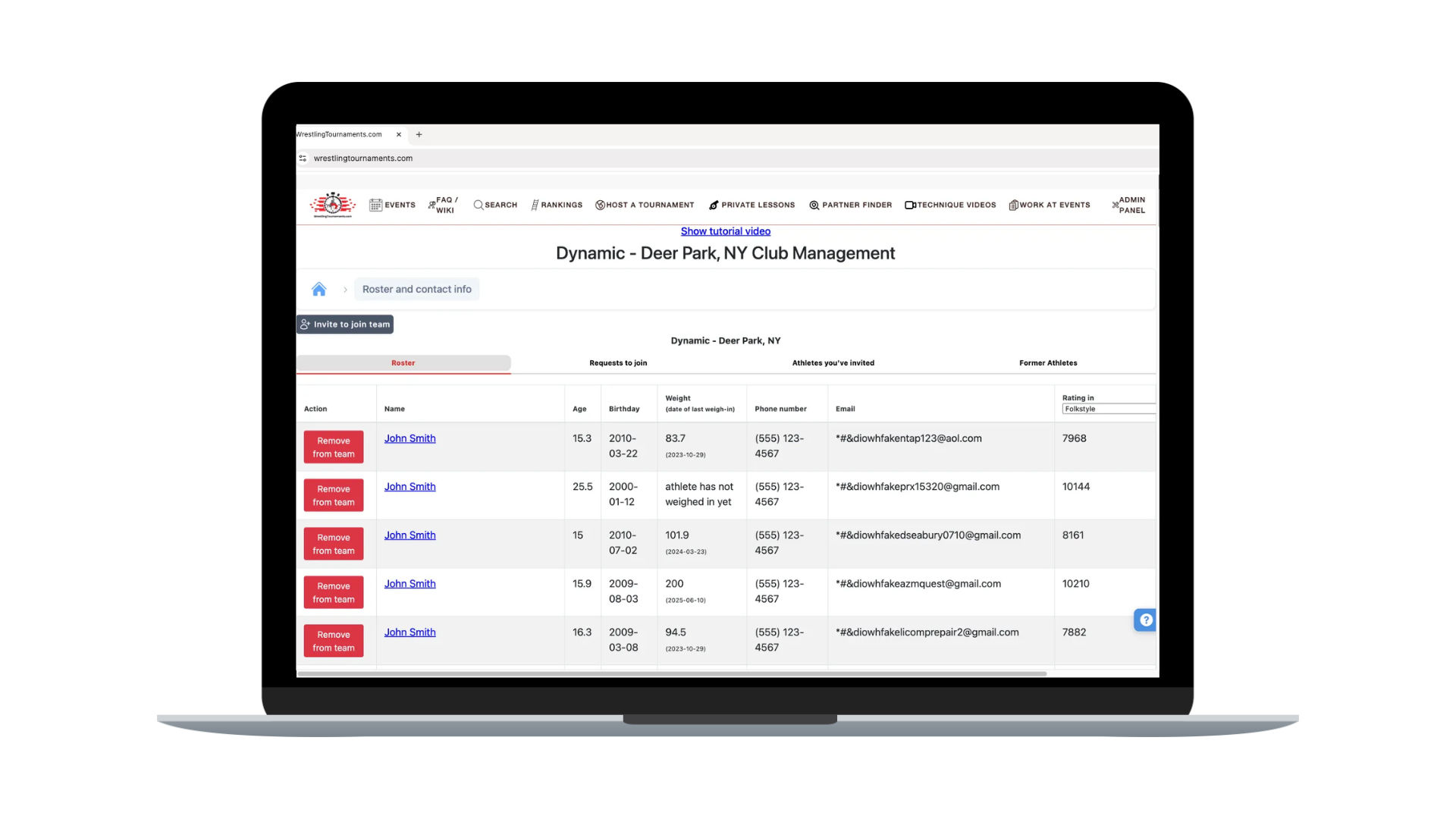1456x819 pixels.
Task: Click the Age column header
Action: [x=579, y=409]
